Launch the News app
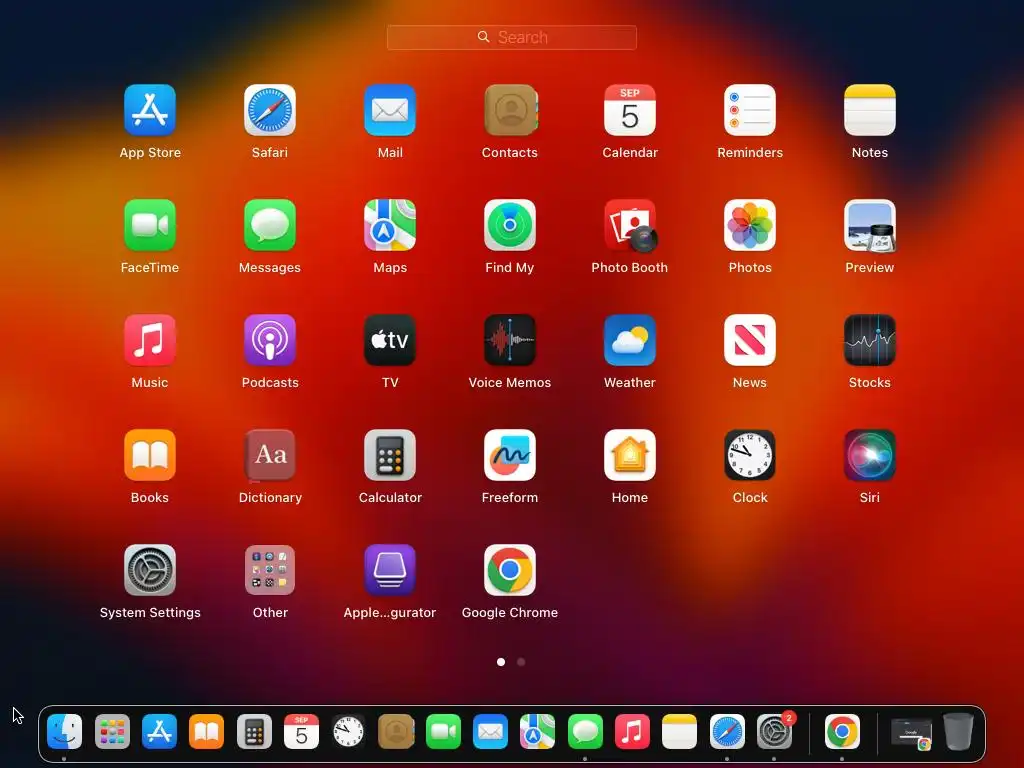1024x768 pixels. coord(750,340)
